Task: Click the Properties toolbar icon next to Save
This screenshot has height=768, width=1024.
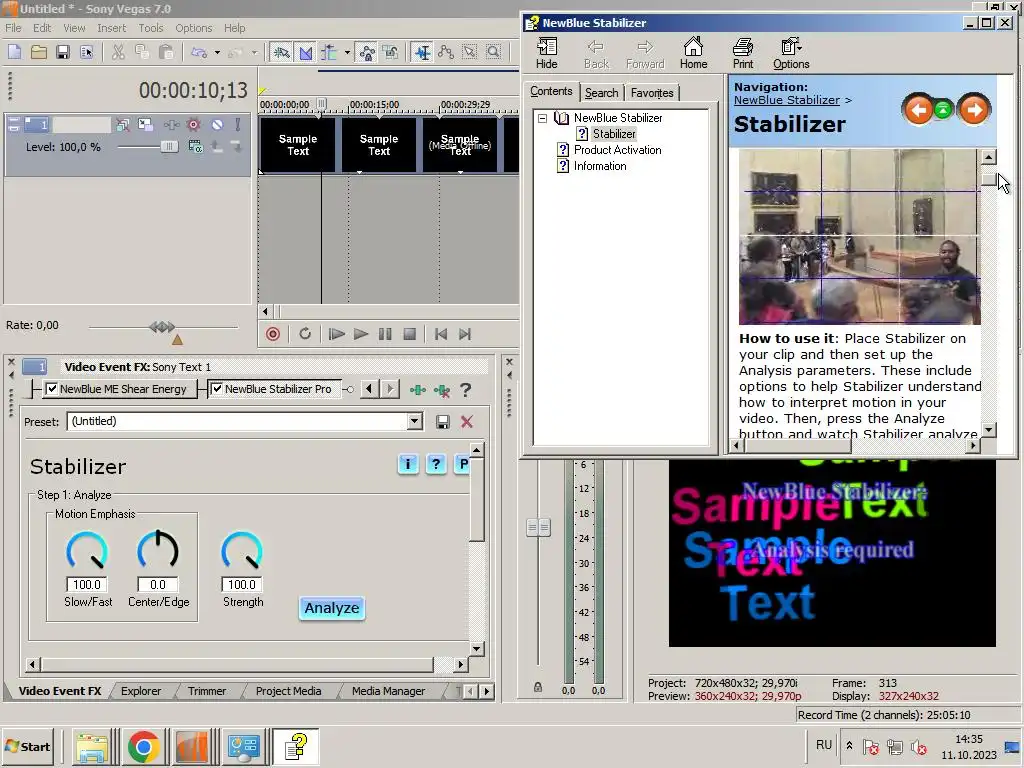Action: (x=86, y=52)
